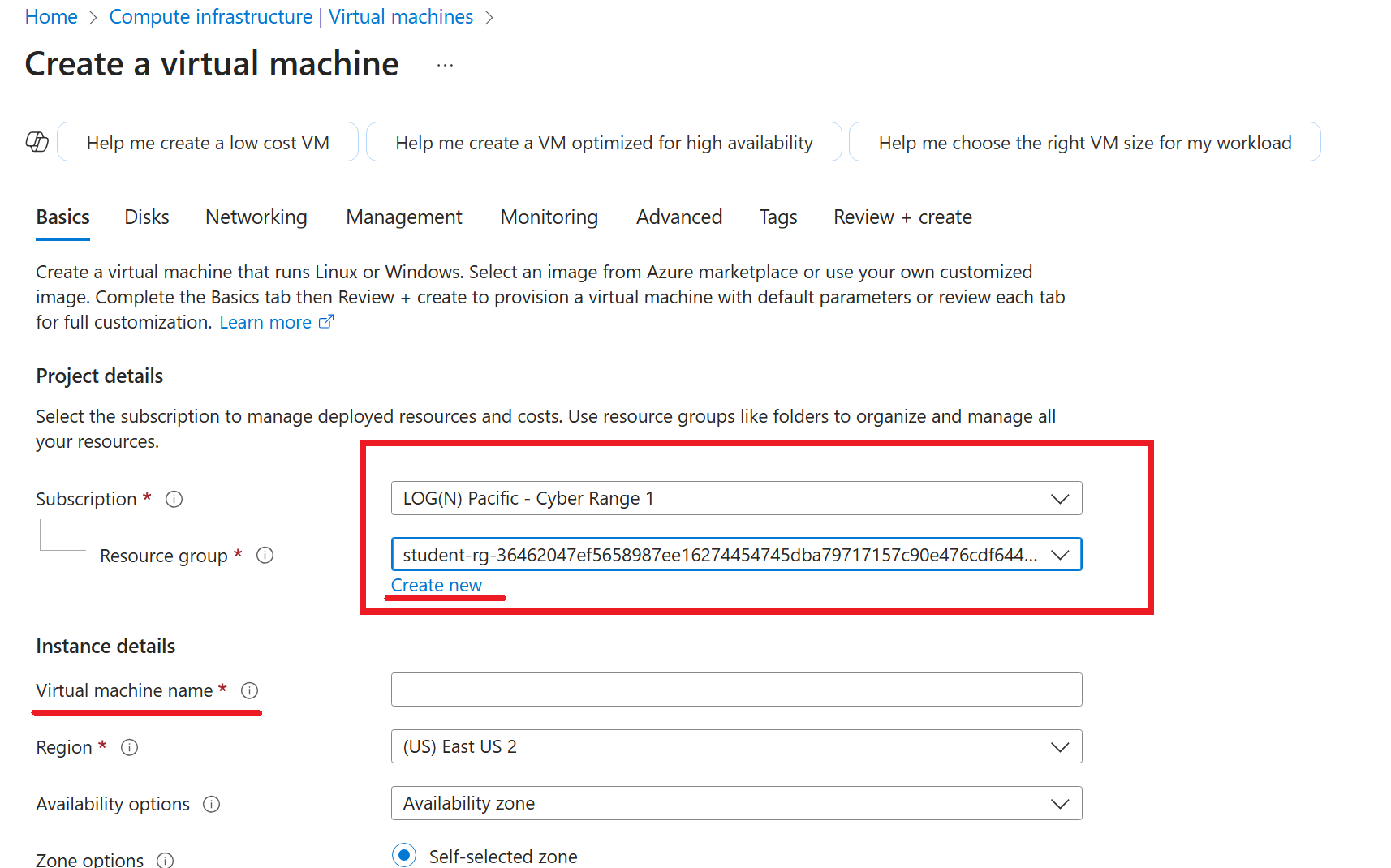Image resolution: width=1391 pixels, height=868 pixels.
Task: Click Help me choose the right VM size
Action: click(x=1085, y=142)
